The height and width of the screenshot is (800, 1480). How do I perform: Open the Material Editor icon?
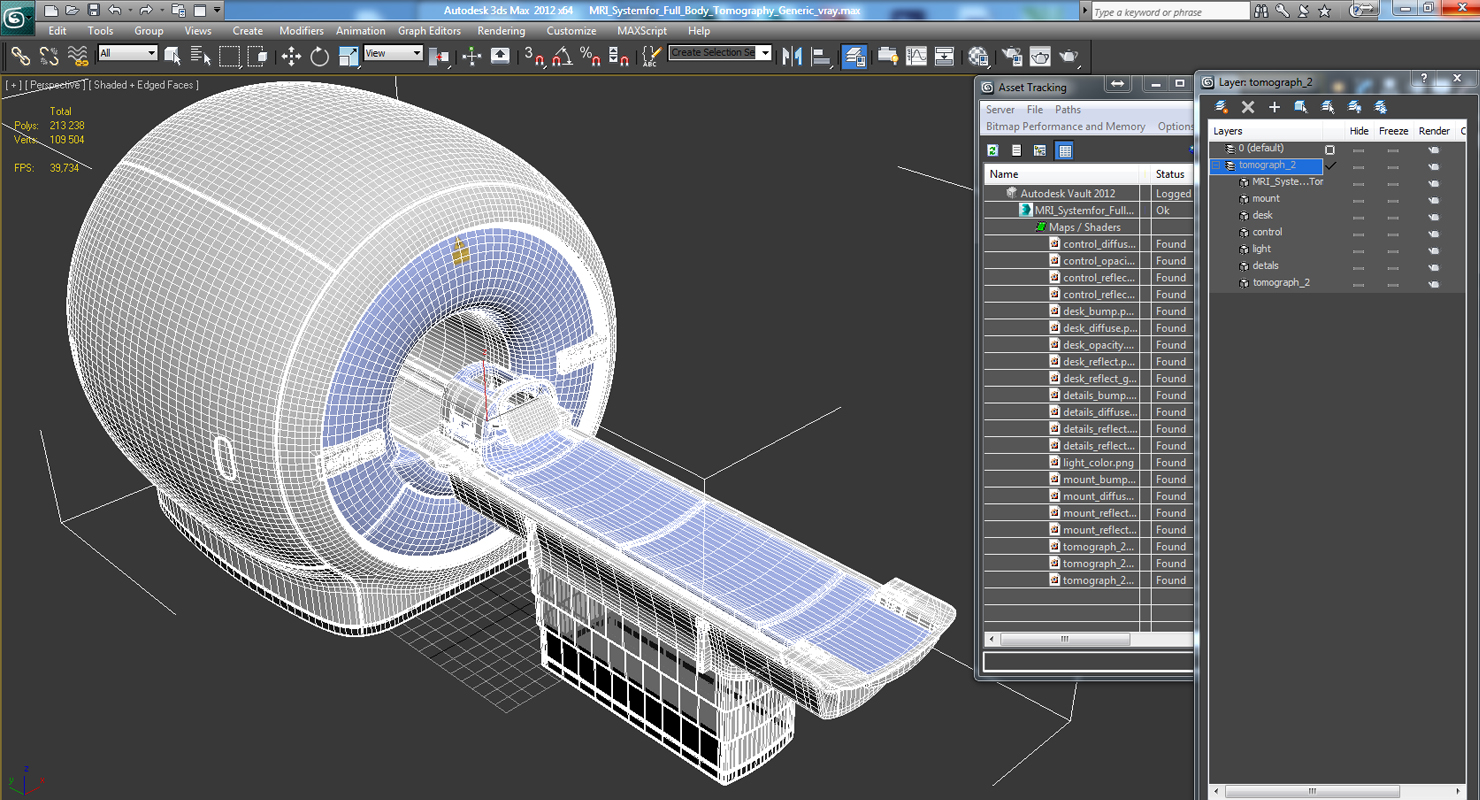[x=978, y=56]
